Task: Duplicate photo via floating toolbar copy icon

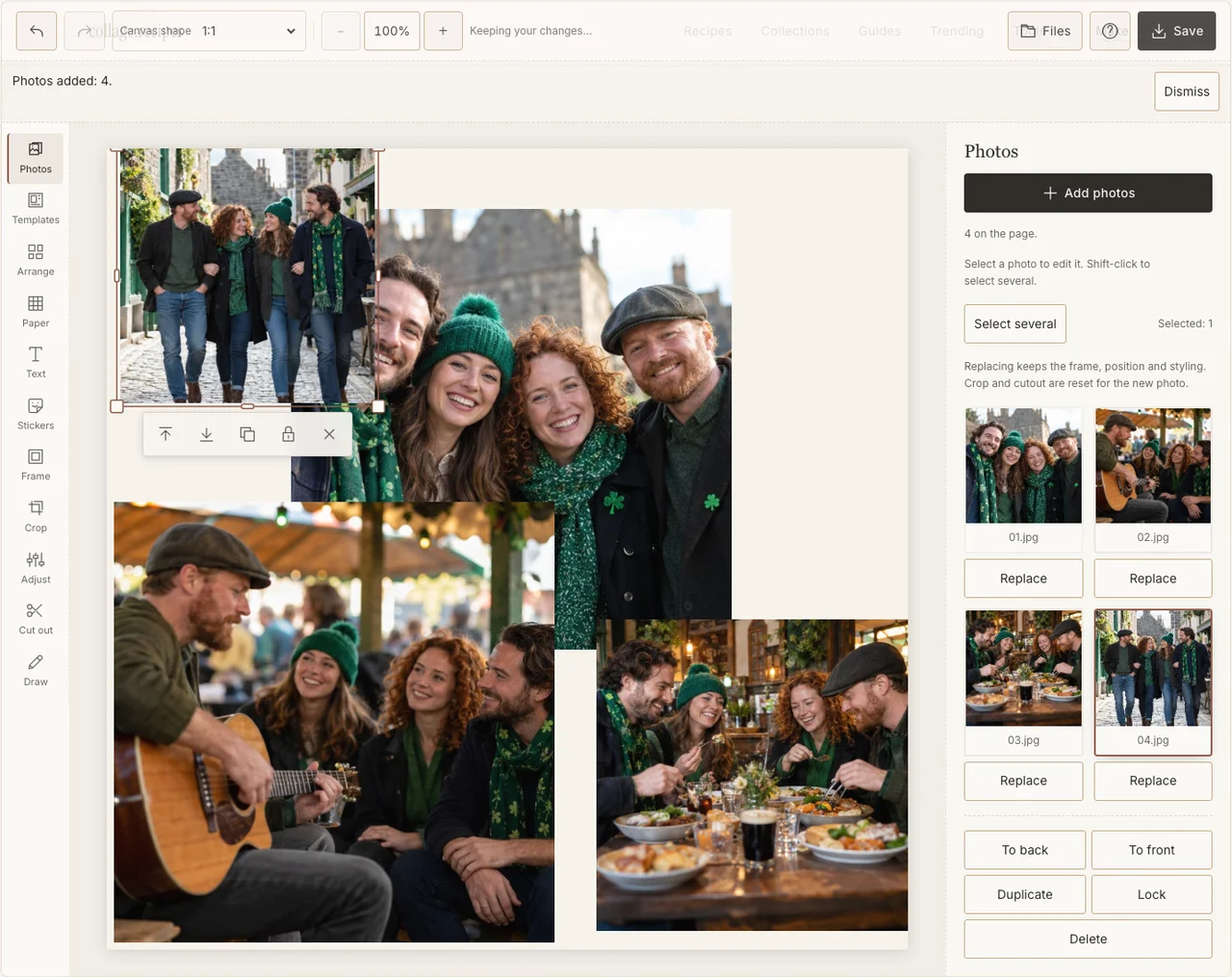Action: [x=247, y=434]
